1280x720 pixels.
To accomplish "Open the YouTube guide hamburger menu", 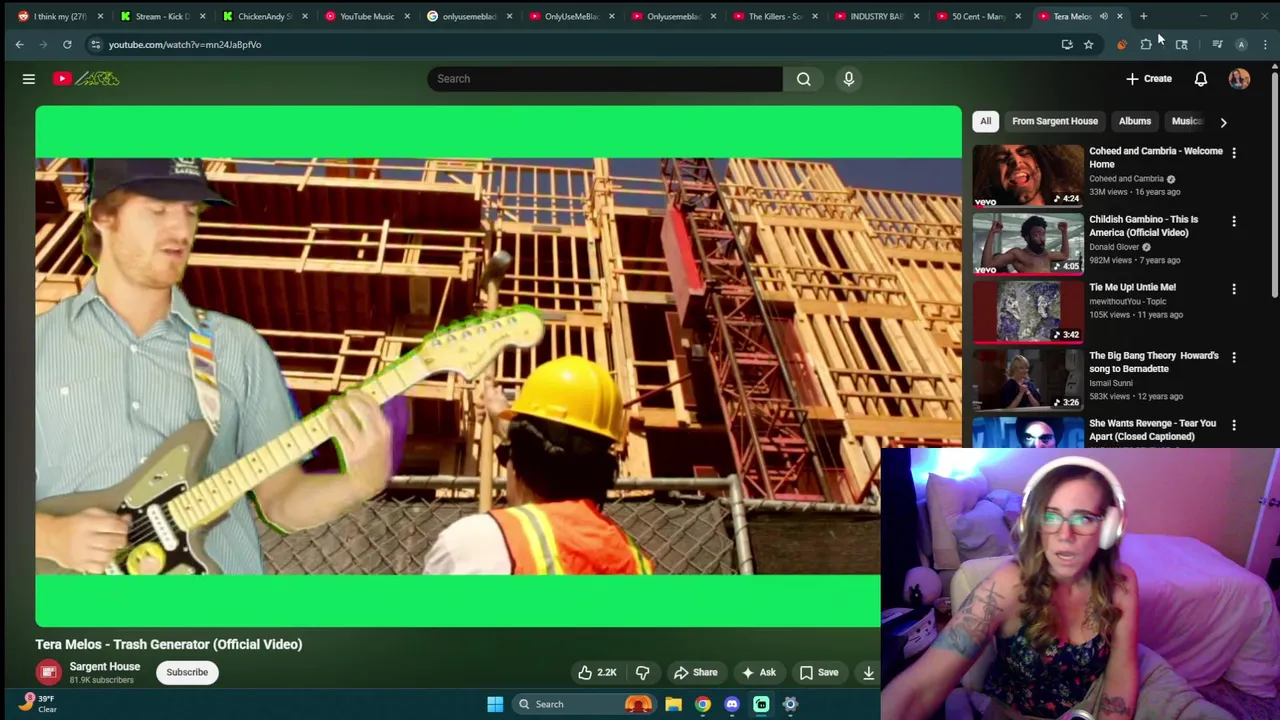I will [x=29, y=79].
